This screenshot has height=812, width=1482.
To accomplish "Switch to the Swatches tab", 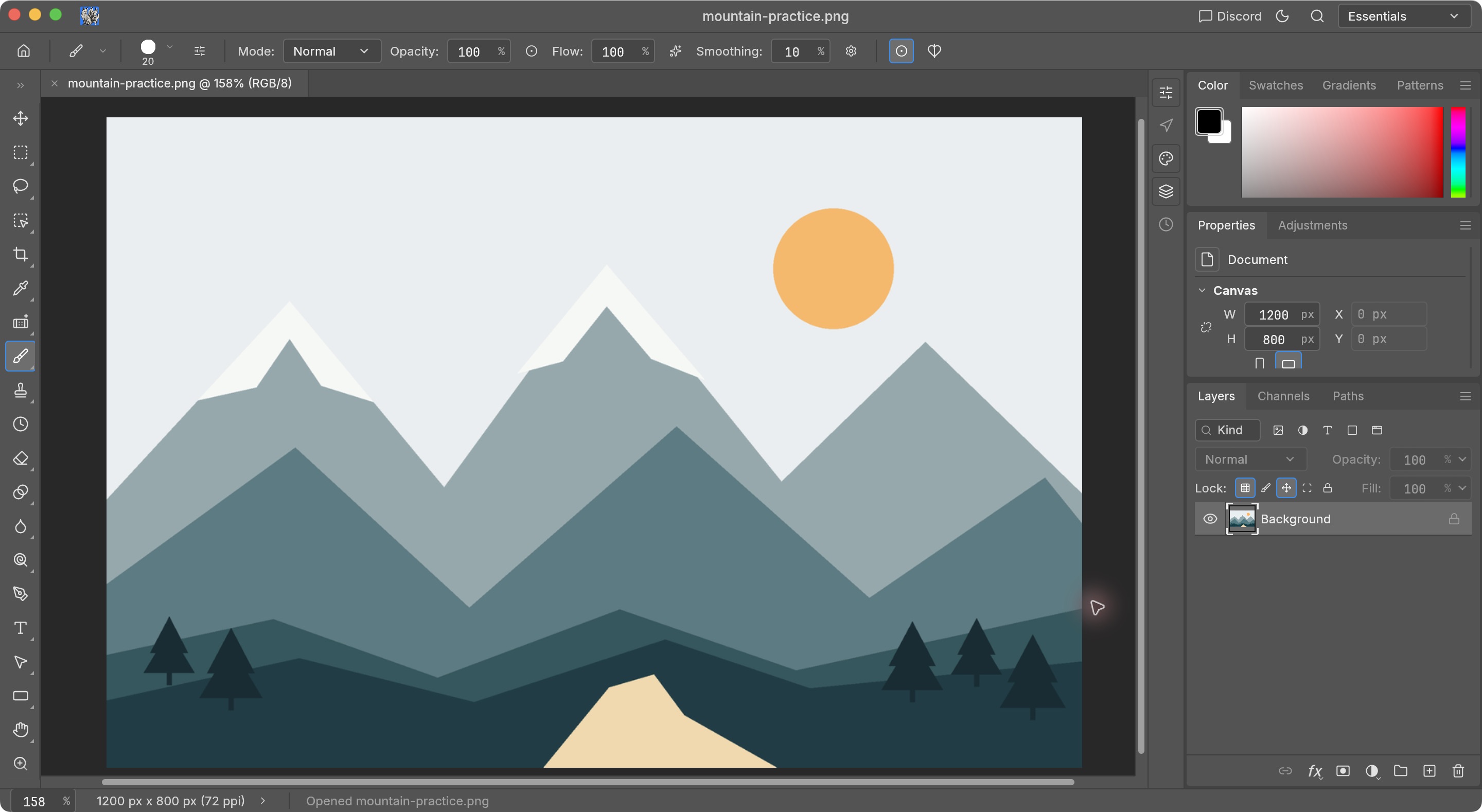I will [1276, 85].
